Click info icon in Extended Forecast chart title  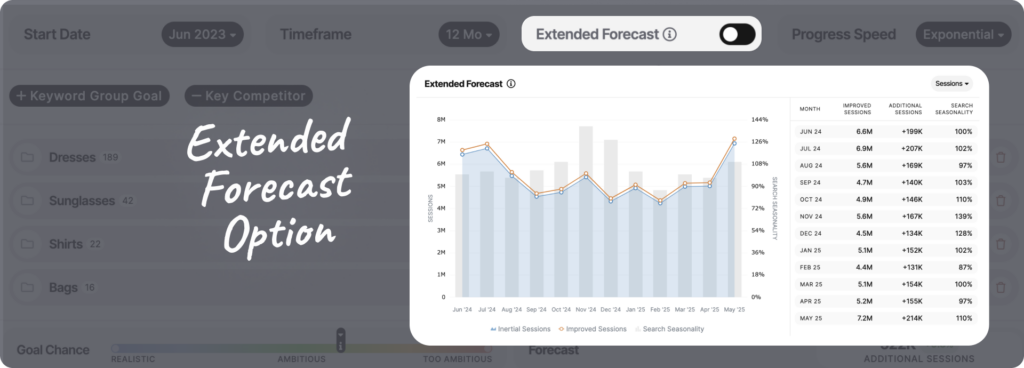pos(511,84)
